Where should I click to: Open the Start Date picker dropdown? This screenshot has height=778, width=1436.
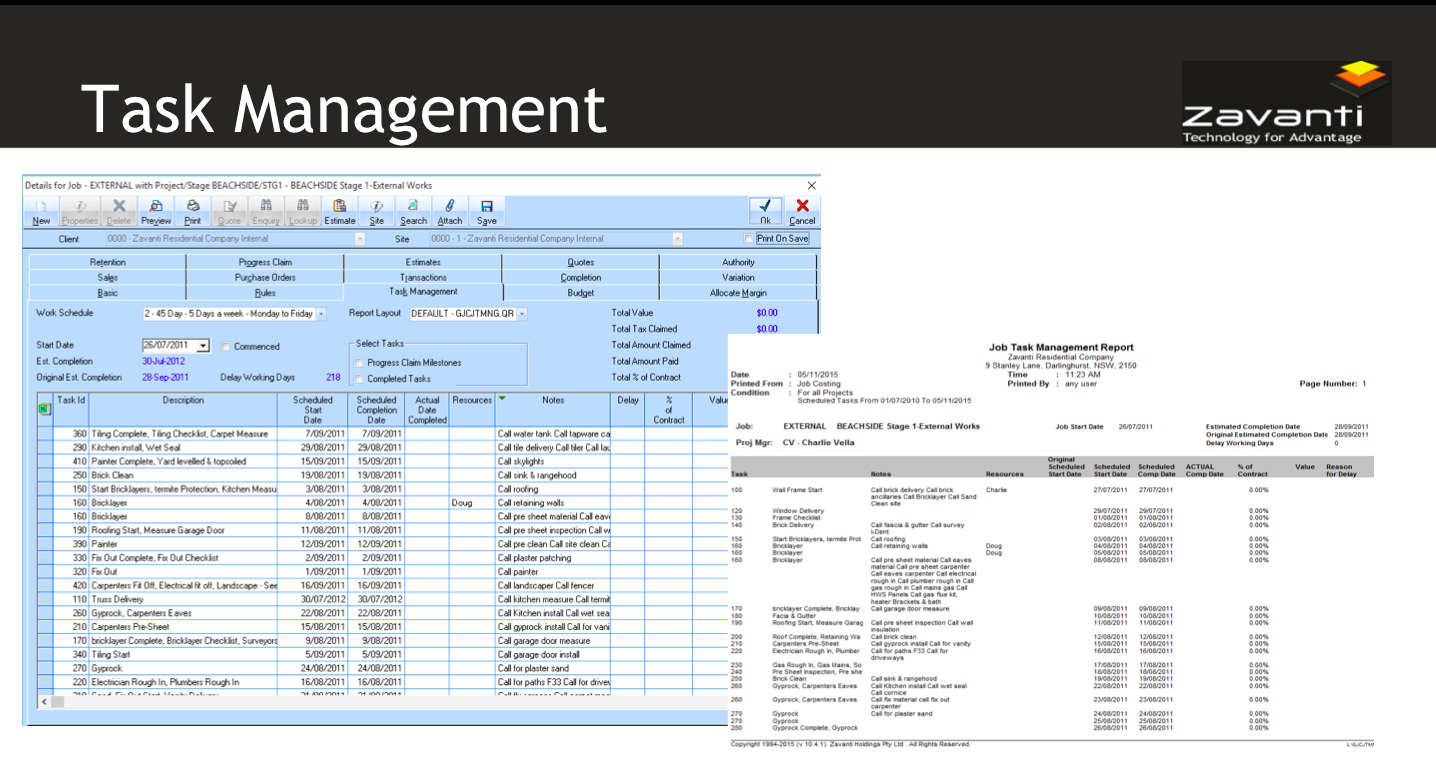pyautogui.click(x=204, y=345)
